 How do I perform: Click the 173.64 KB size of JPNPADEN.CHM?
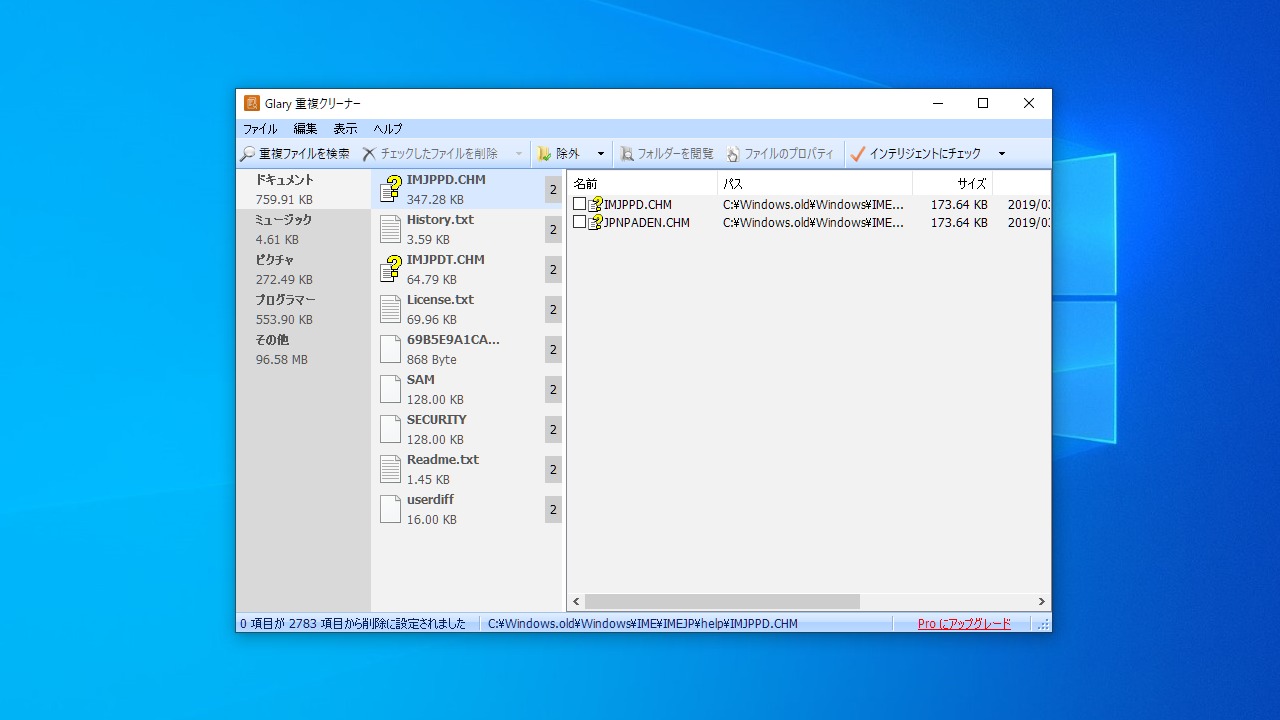point(959,223)
